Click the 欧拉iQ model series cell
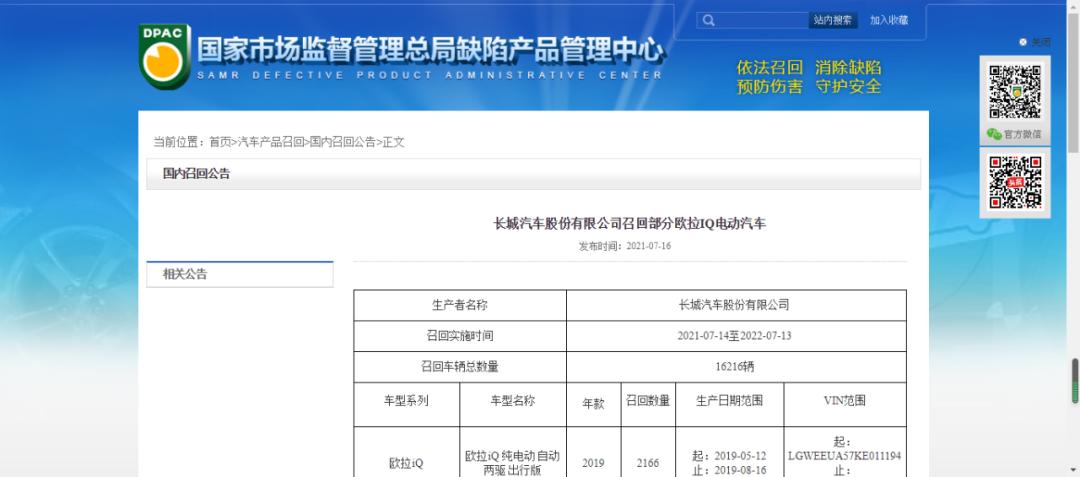Viewport: 1080px width, 477px height. (406, 452)
